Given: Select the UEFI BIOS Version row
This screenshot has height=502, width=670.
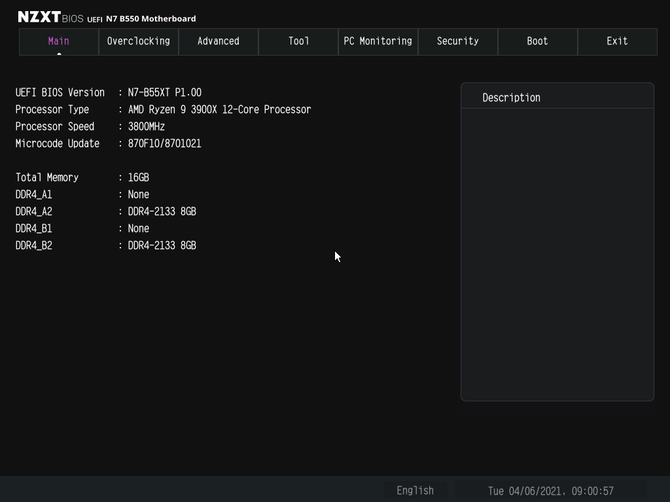Looking at the screenshot, I should pyautogui.click(x=109, y=93).
